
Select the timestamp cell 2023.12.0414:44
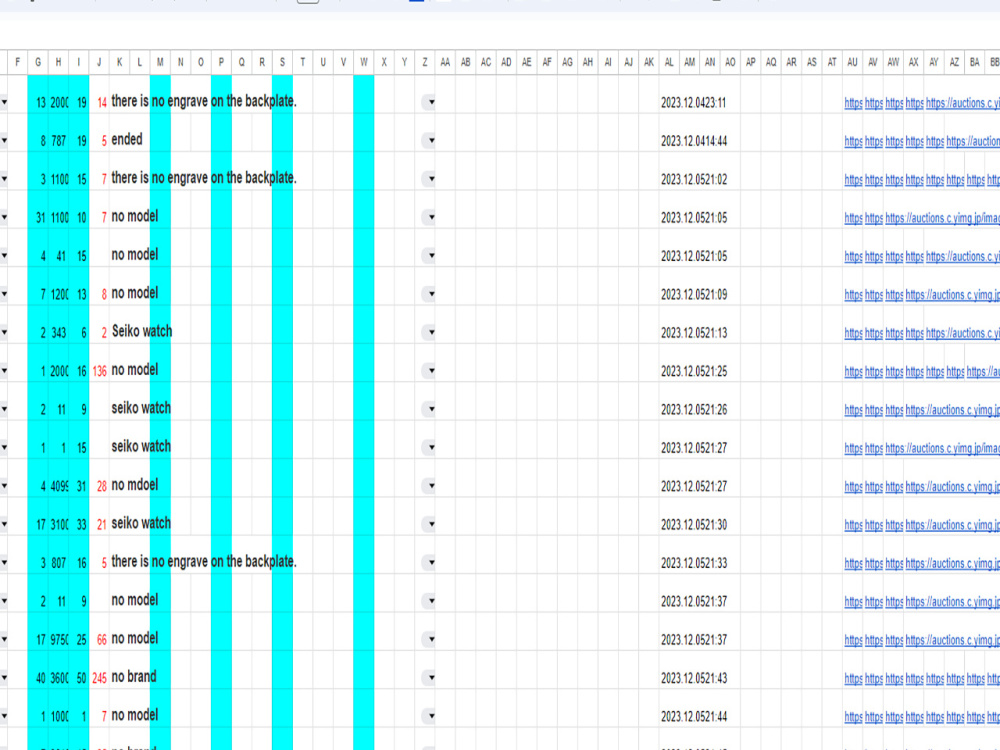(x=693, y=141)
